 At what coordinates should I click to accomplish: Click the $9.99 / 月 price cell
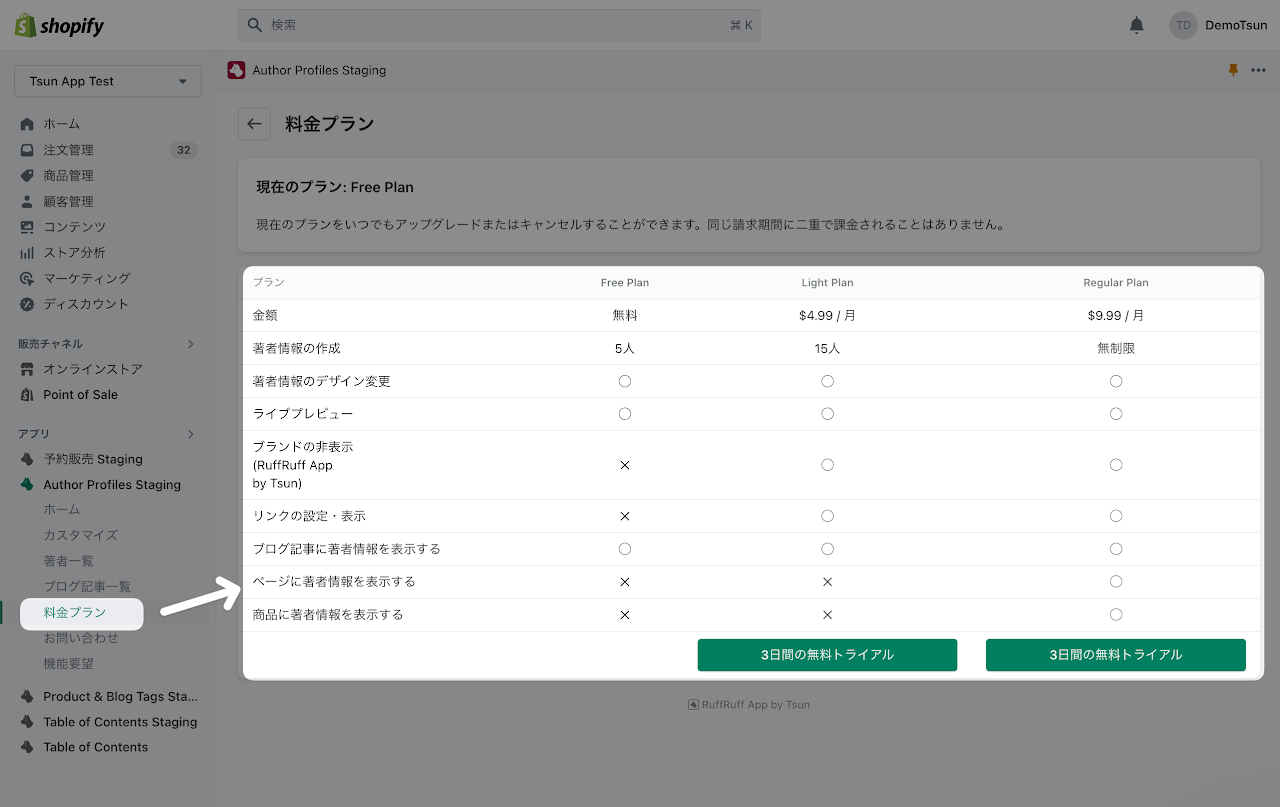pyautogui.click(x=1116, y=315)
